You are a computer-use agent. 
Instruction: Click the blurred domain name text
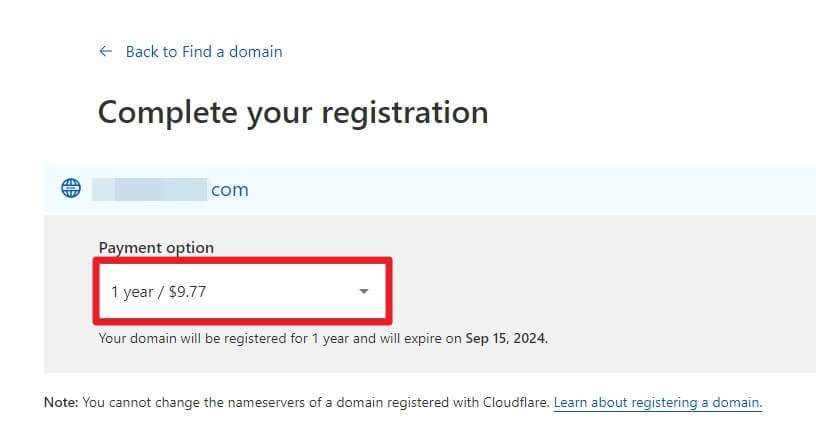click(149, 189)
